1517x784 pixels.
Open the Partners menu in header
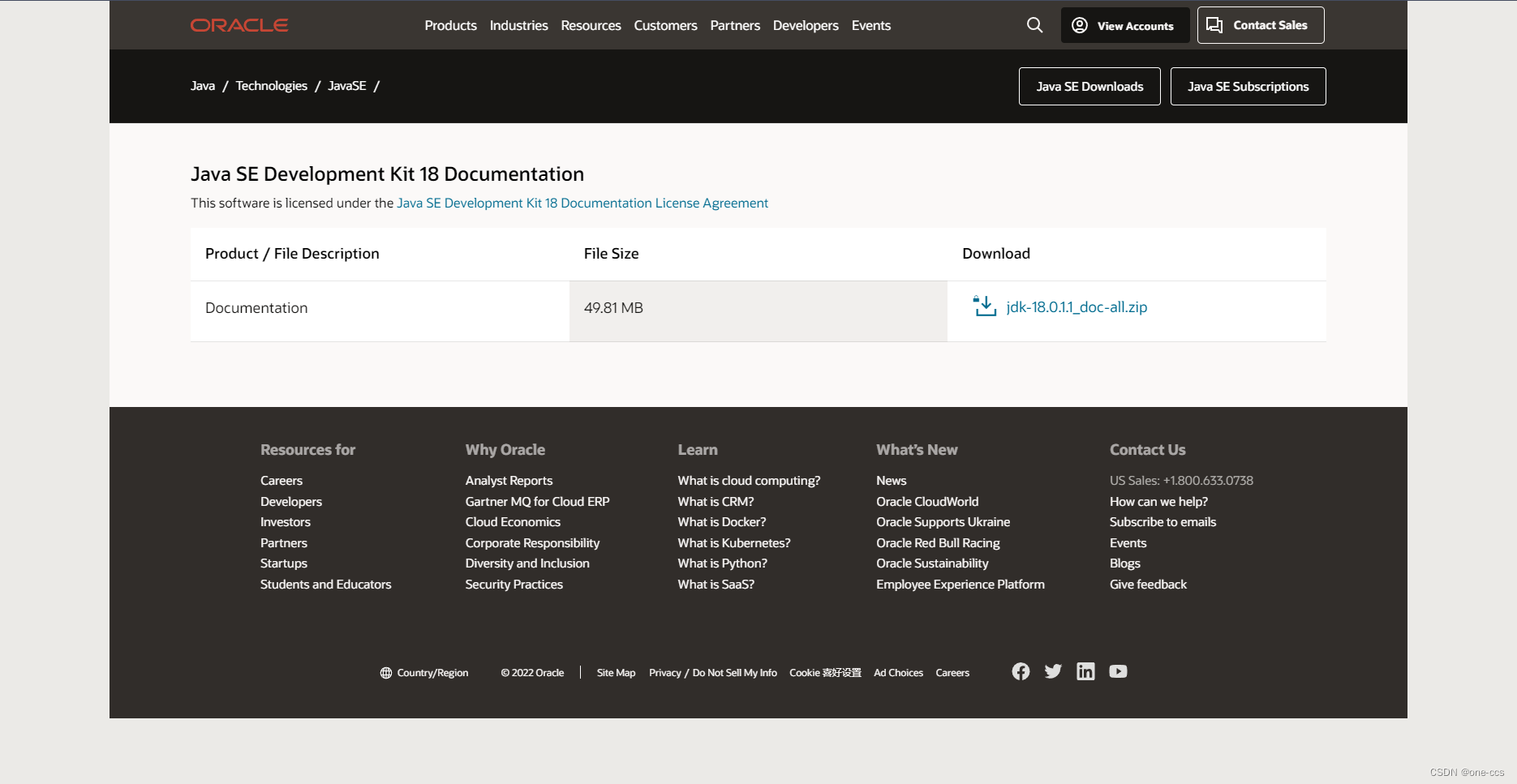pos(735,25)
